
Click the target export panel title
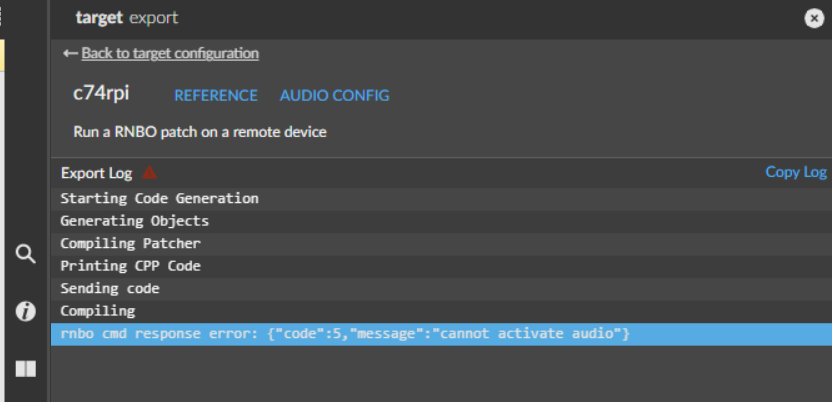(x=127, y=18)
